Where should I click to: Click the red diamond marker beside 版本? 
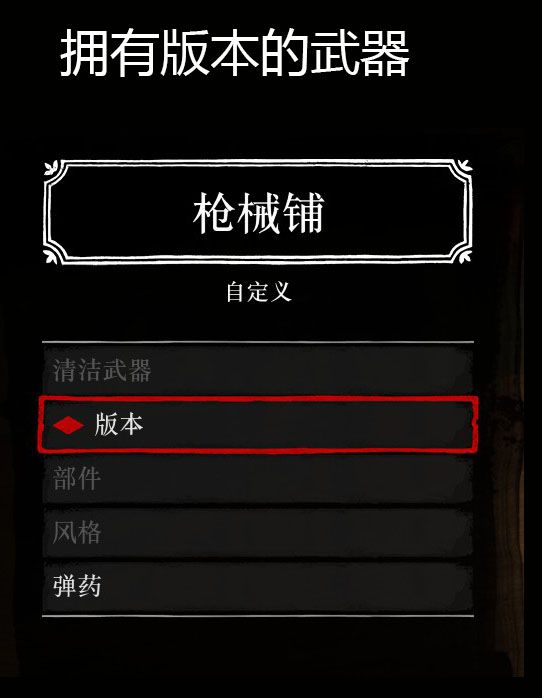[x=68, y=426]
